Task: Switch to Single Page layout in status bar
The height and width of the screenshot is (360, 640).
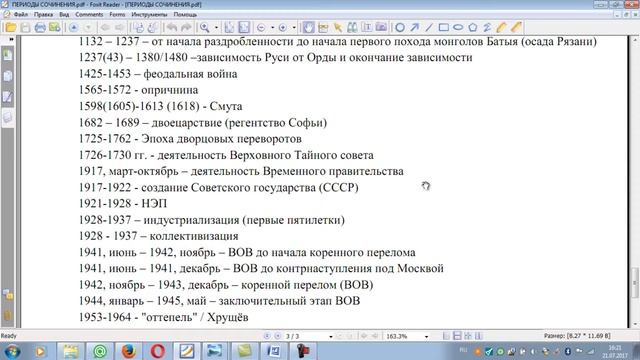Action: (447, 336)
